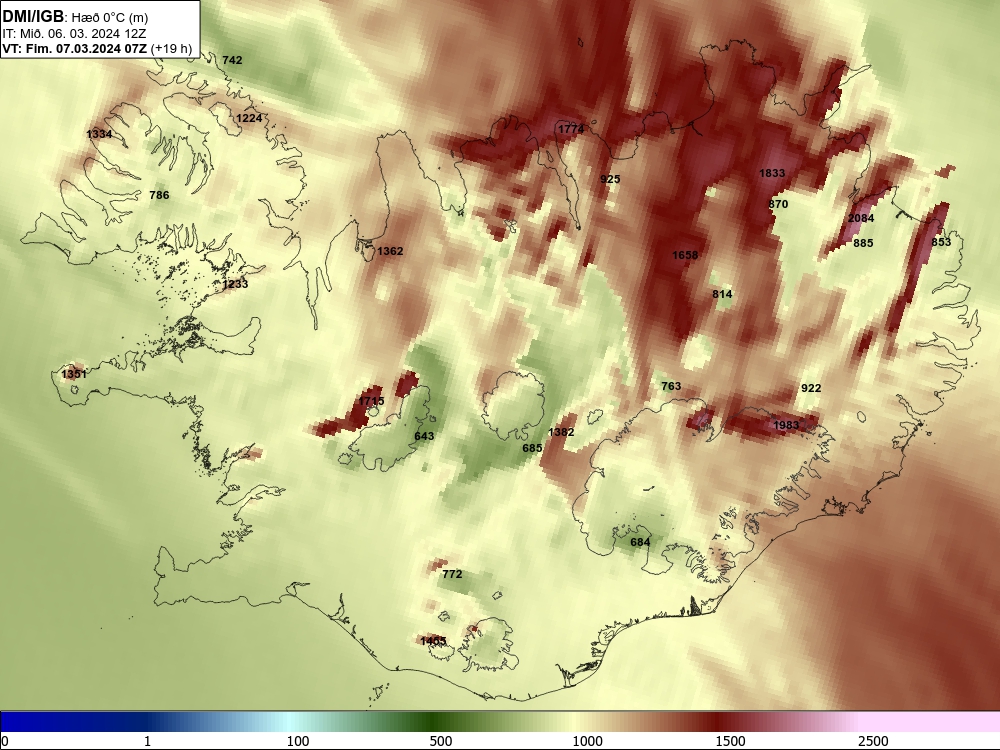Click the 1833 height label
This screenshot has width=1000, height=750.
772,173
